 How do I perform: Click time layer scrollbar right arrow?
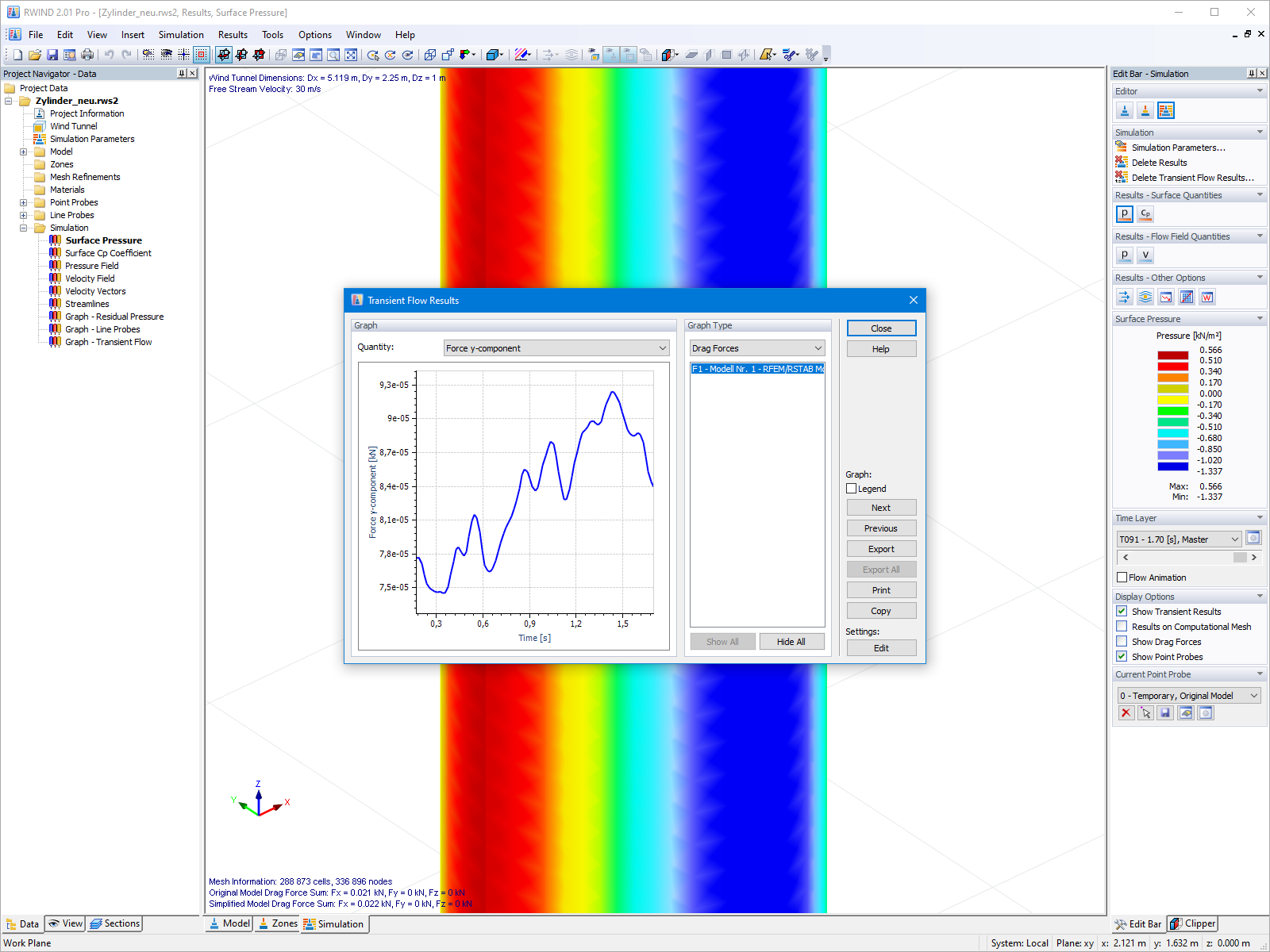click(1254, 558)
